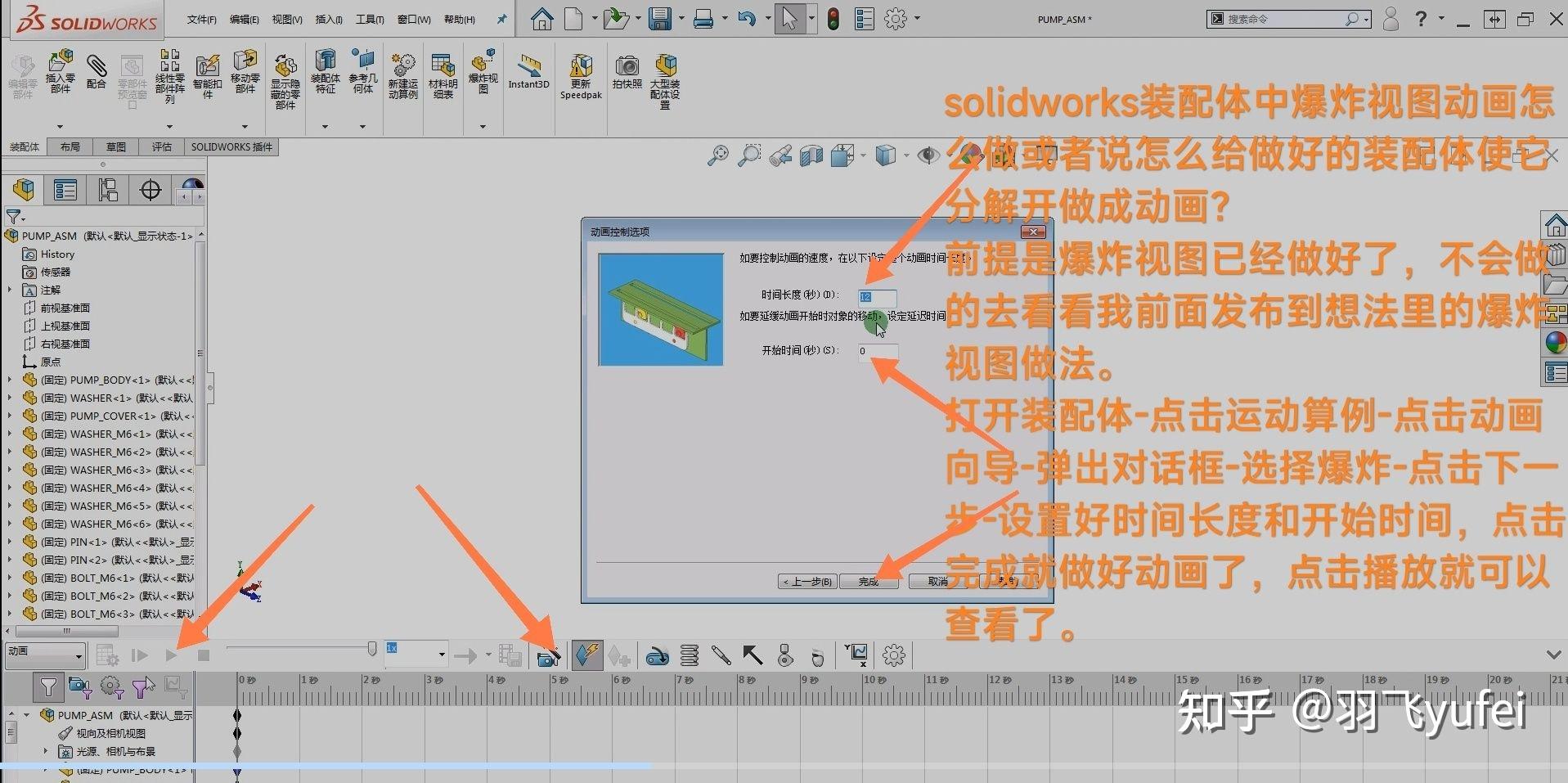Toggle Hide/Show Items eye icon in view toolbar
The image size is (1568, 783).
[x=927, y=155]
